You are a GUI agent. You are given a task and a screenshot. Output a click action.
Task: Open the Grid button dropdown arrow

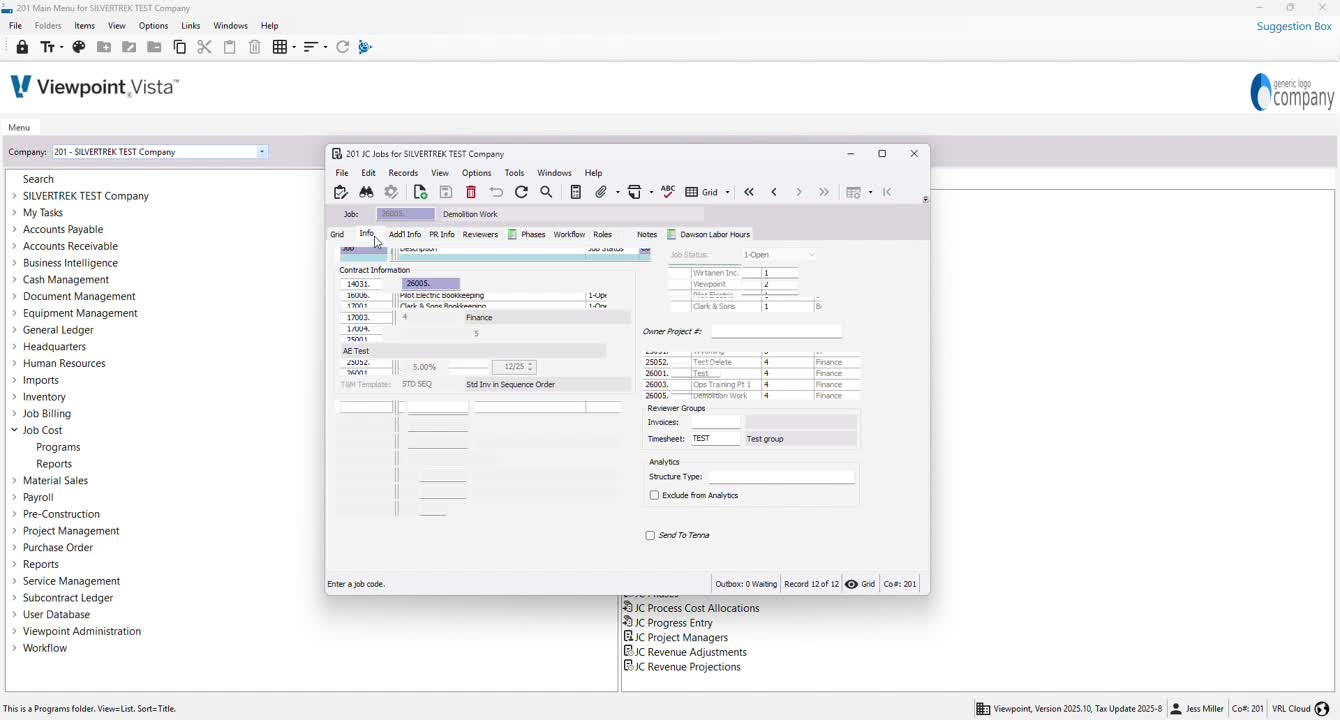(x=727, y=192)
